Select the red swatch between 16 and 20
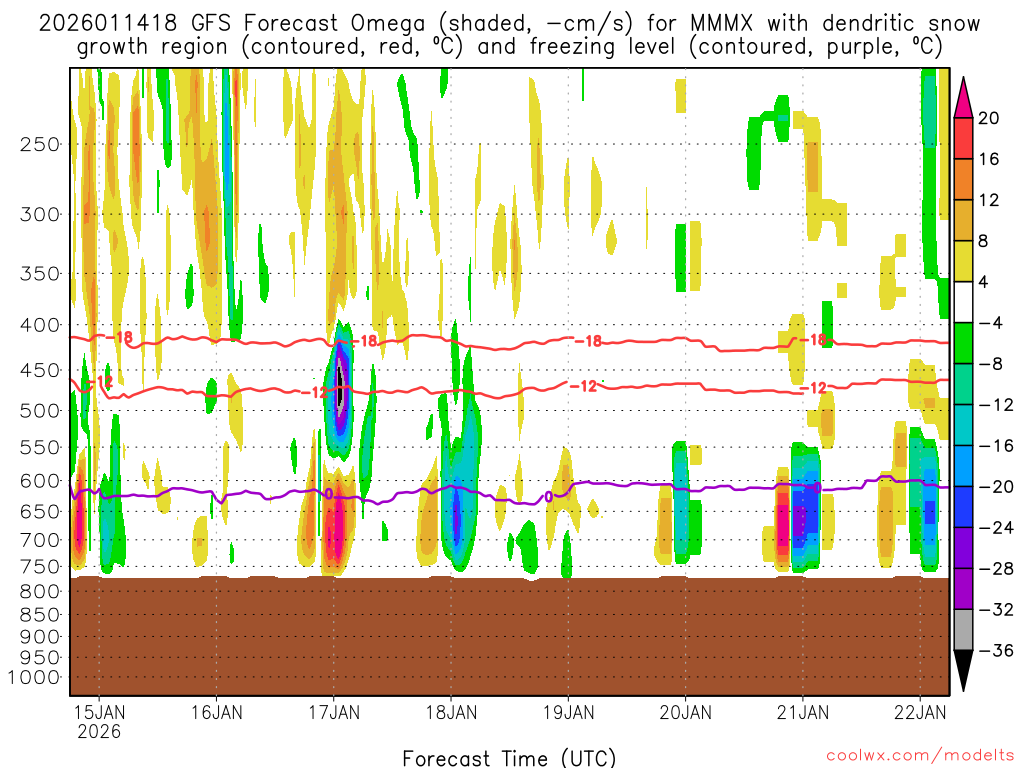The width and height of the screenshot is (1024, 768). 964,138
